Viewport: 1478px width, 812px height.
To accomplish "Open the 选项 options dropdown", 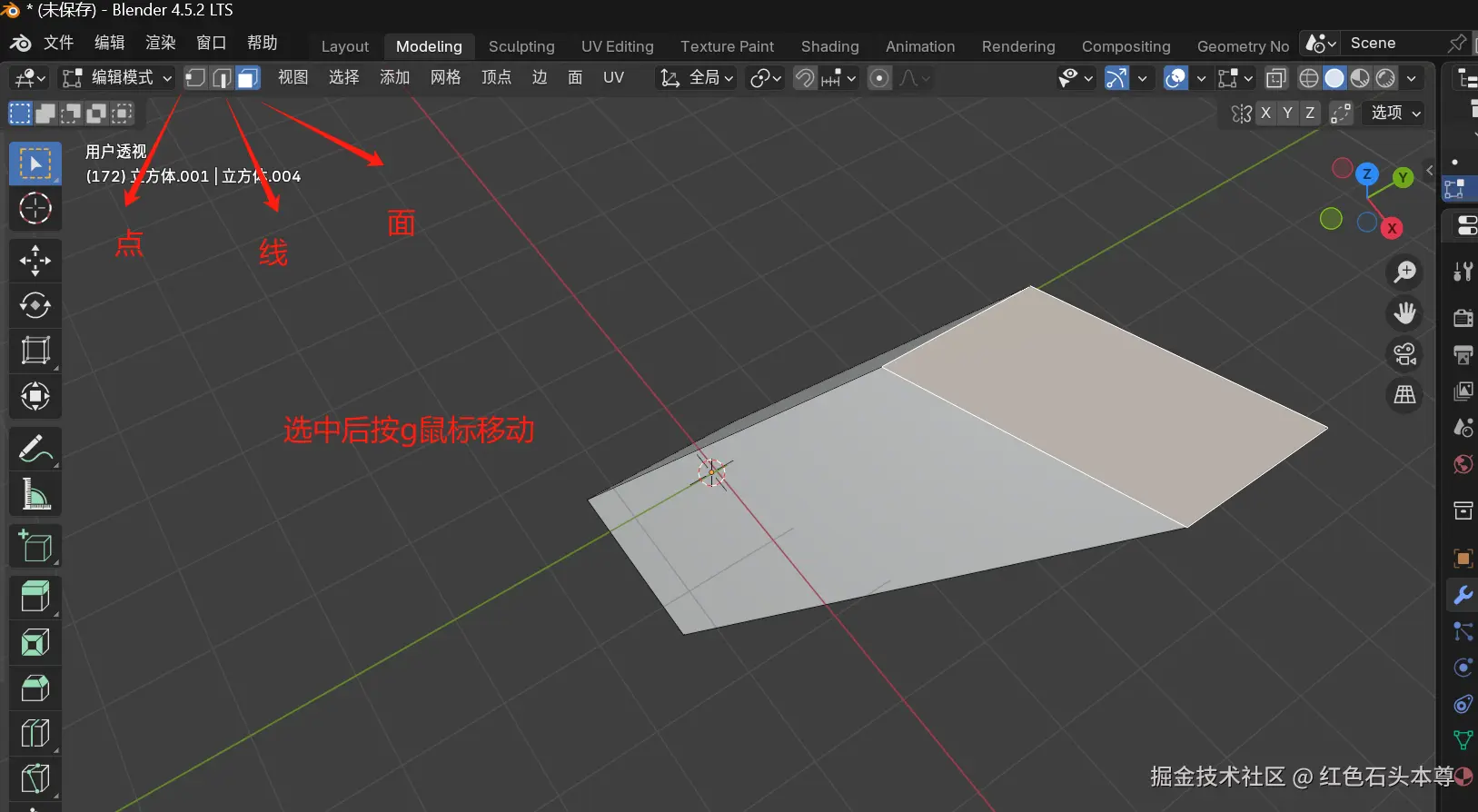I will point(1394,113).
